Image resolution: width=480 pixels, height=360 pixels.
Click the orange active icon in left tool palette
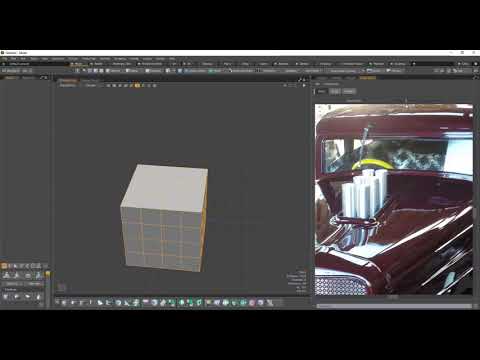[4, 266]
